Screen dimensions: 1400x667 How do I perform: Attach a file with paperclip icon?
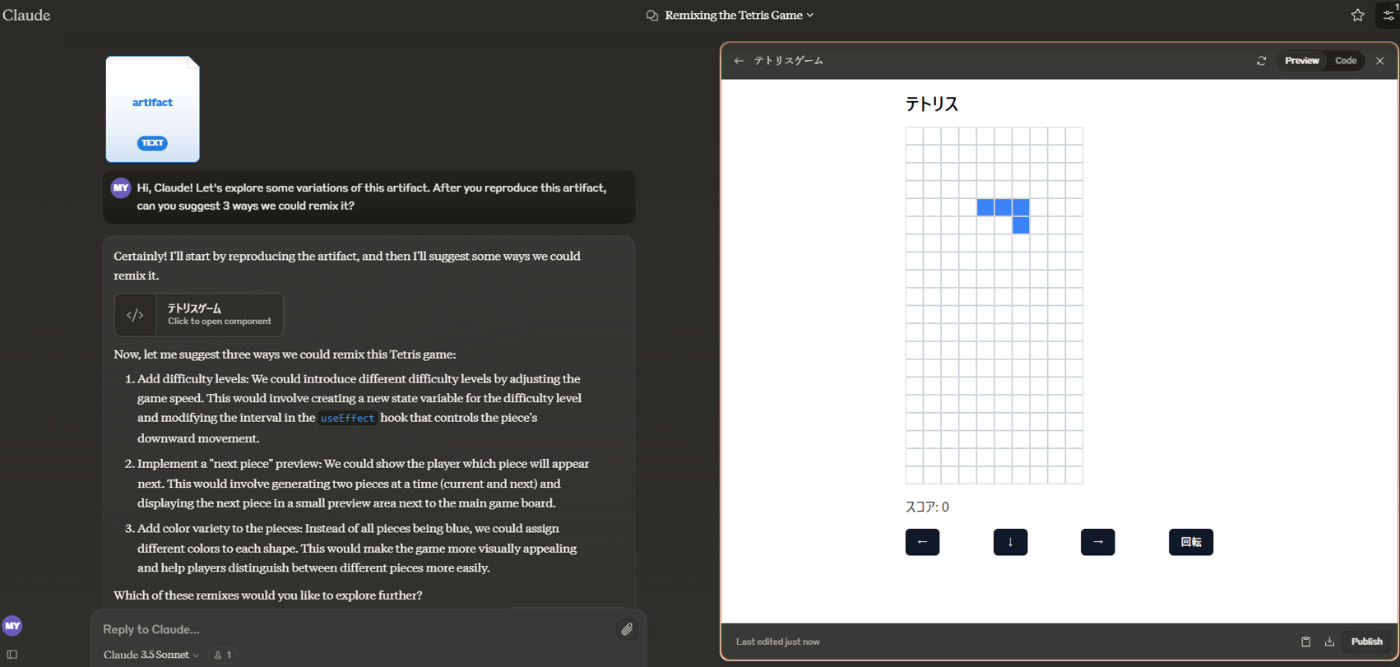click(x=626, y=629)
